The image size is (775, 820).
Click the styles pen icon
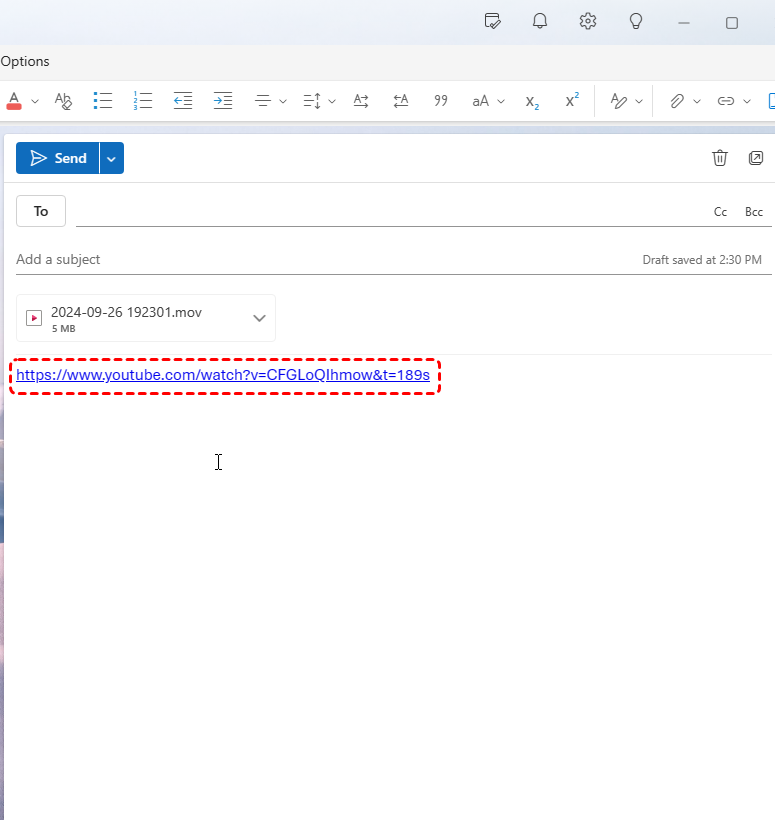(619, 100)
